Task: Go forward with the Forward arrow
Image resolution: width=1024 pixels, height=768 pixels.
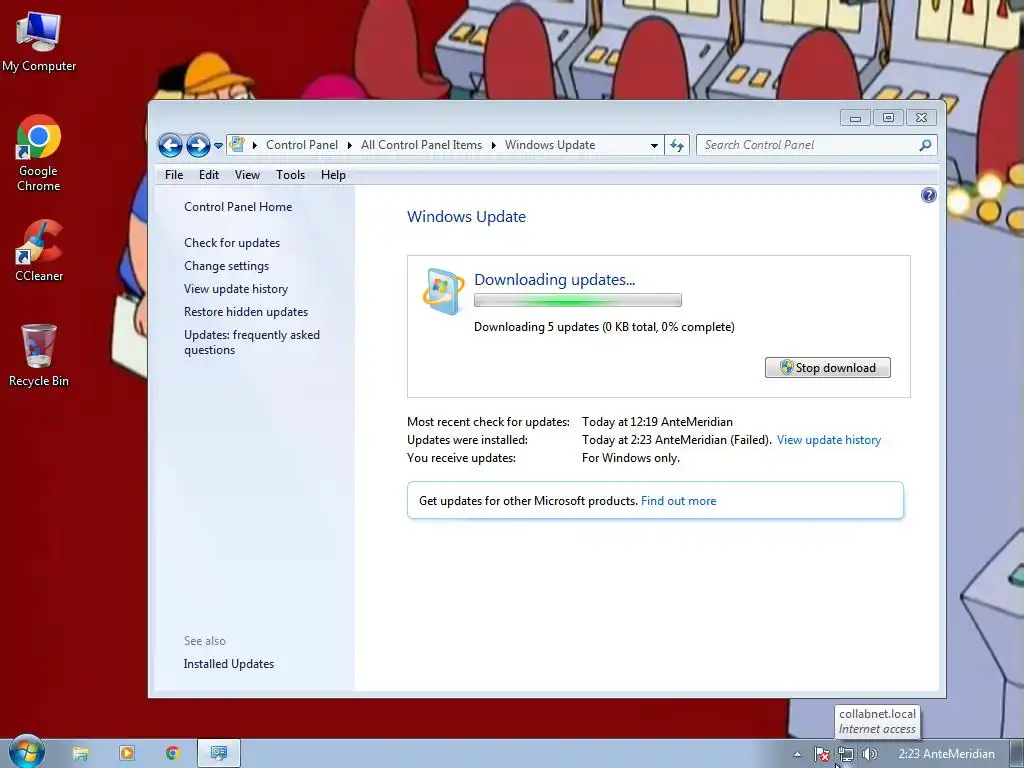Action: pos(198,145)
